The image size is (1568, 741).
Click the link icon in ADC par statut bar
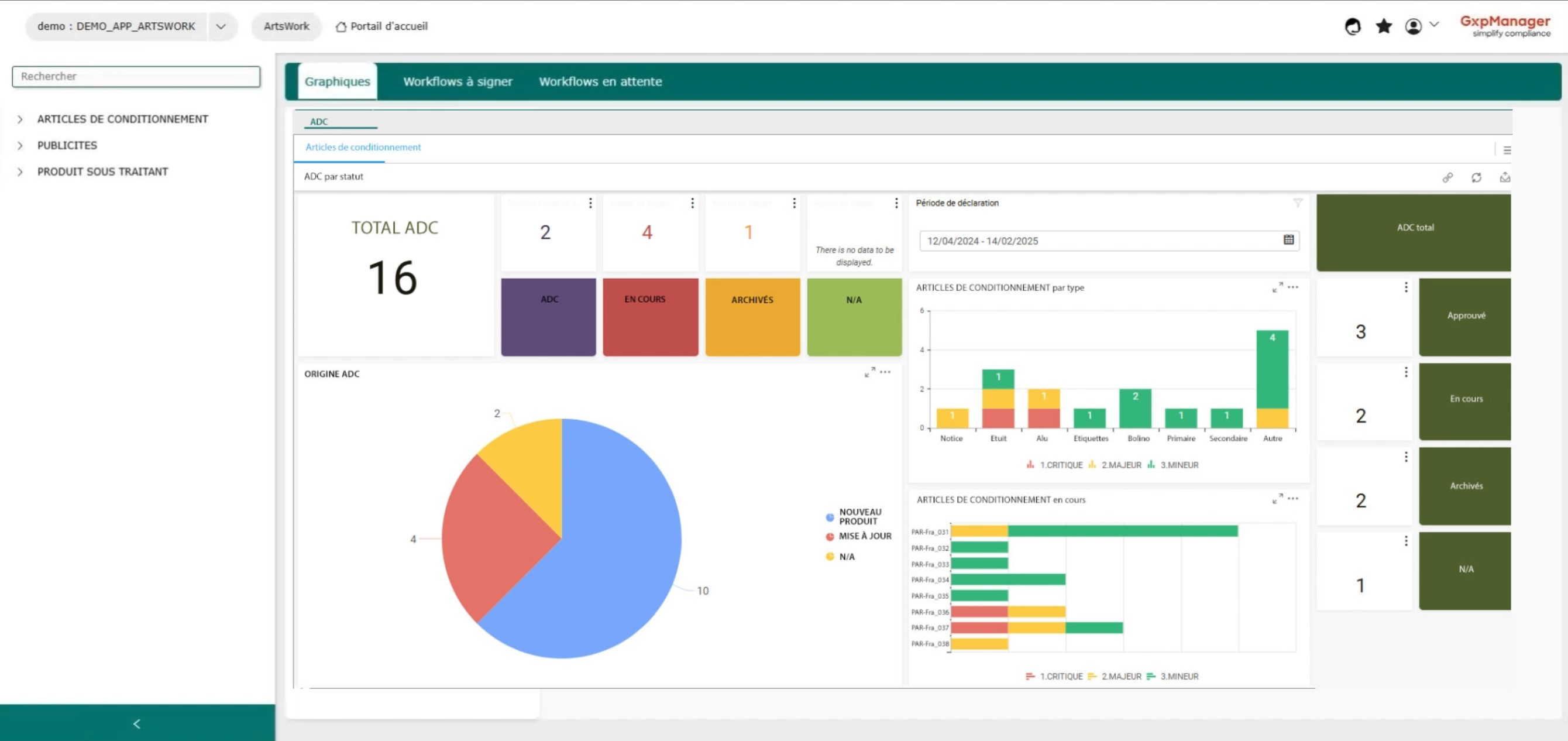[1447, 177]
